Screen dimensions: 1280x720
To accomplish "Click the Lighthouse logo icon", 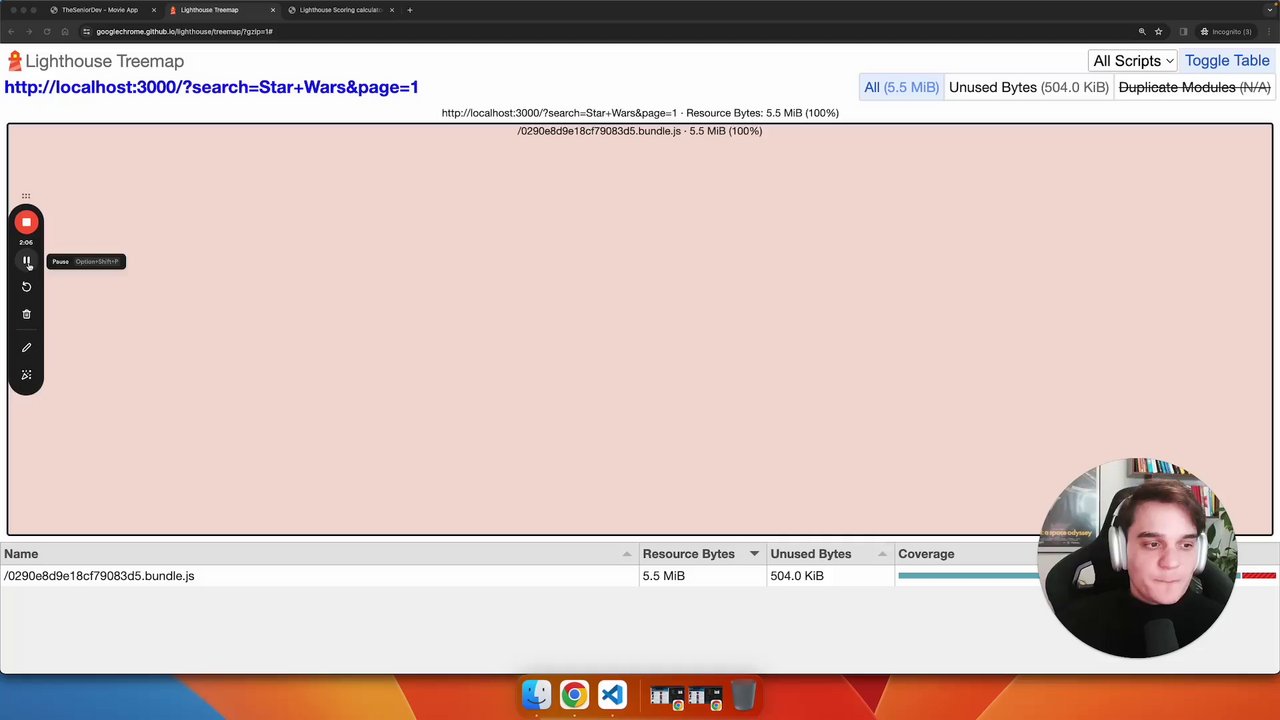I will click(14, 61).
